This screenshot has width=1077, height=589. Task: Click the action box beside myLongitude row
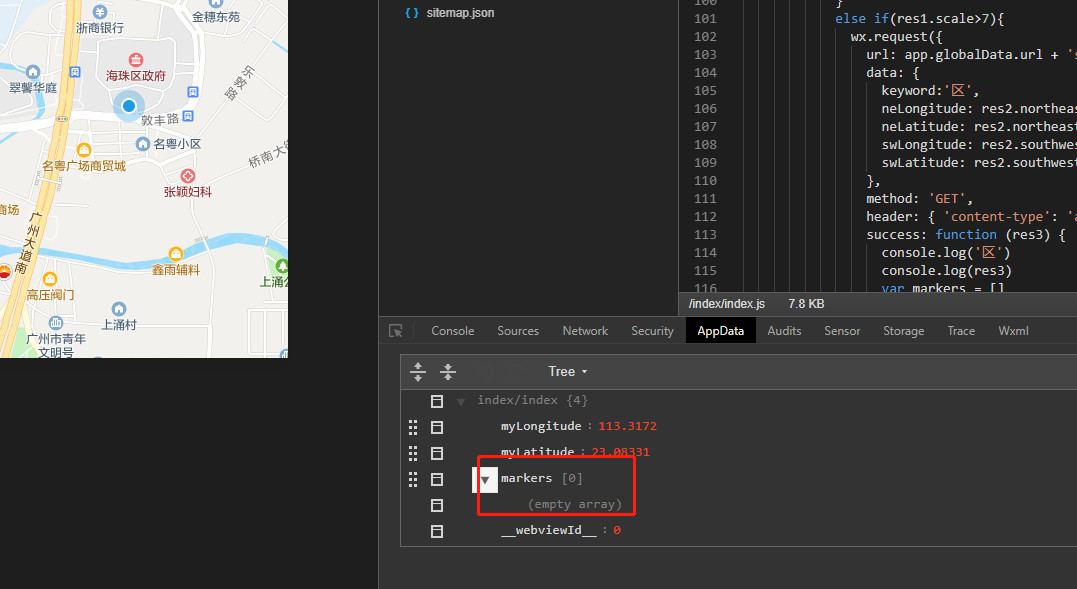click(437, 427)
